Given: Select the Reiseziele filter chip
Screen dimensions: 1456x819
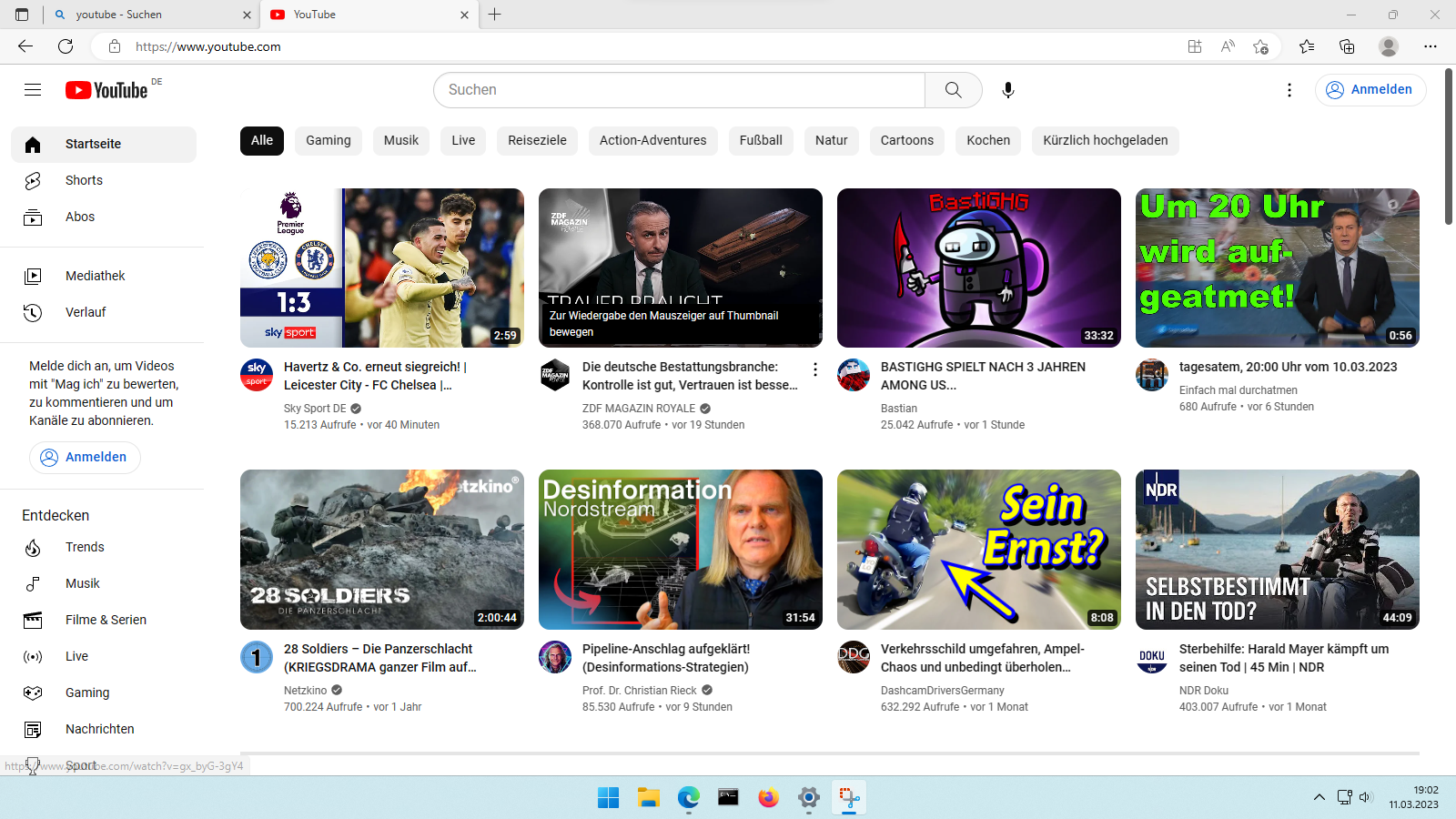Looking at the screenshot, I should coord(537,140).
